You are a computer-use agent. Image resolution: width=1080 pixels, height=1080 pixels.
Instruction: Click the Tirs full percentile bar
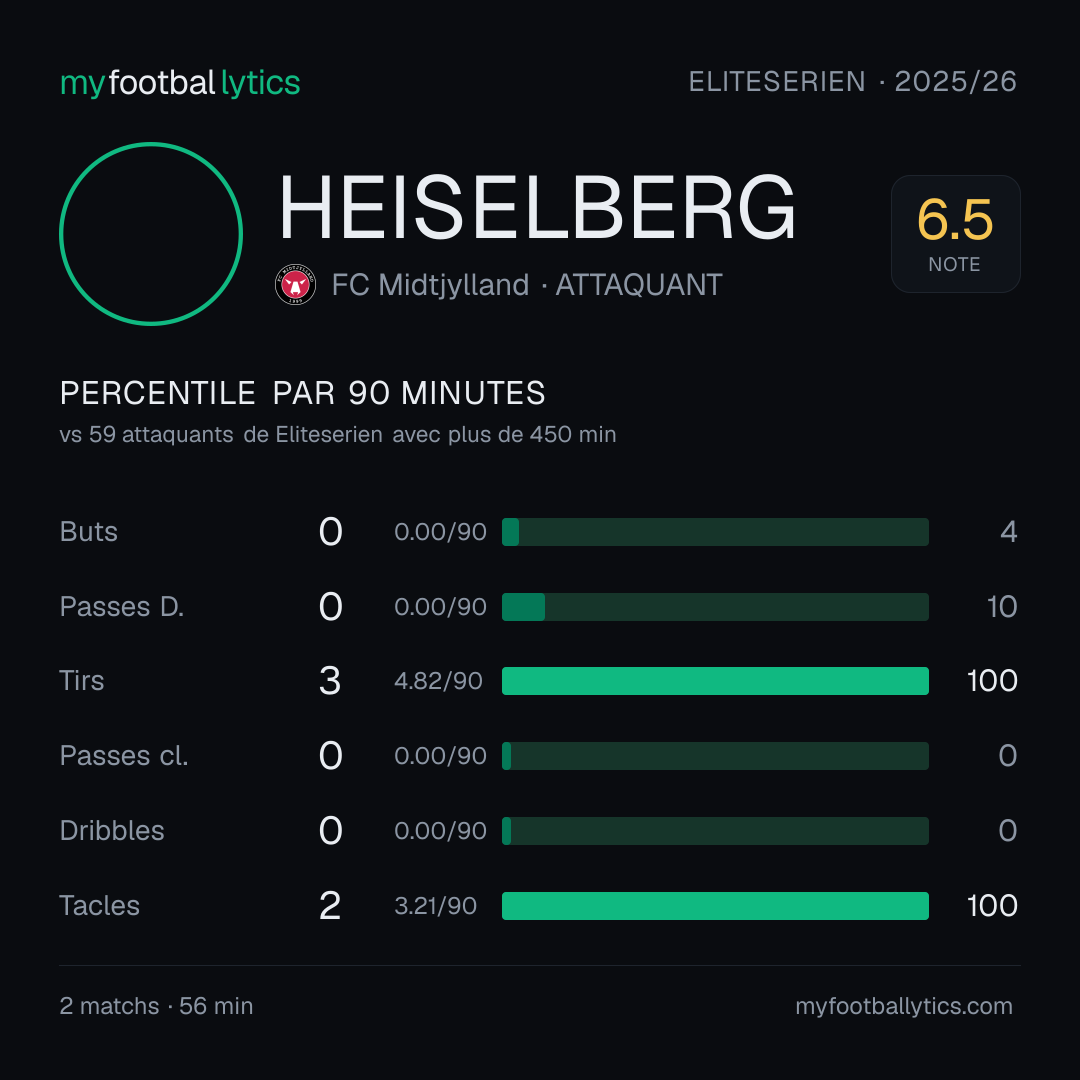click(715, 681)
